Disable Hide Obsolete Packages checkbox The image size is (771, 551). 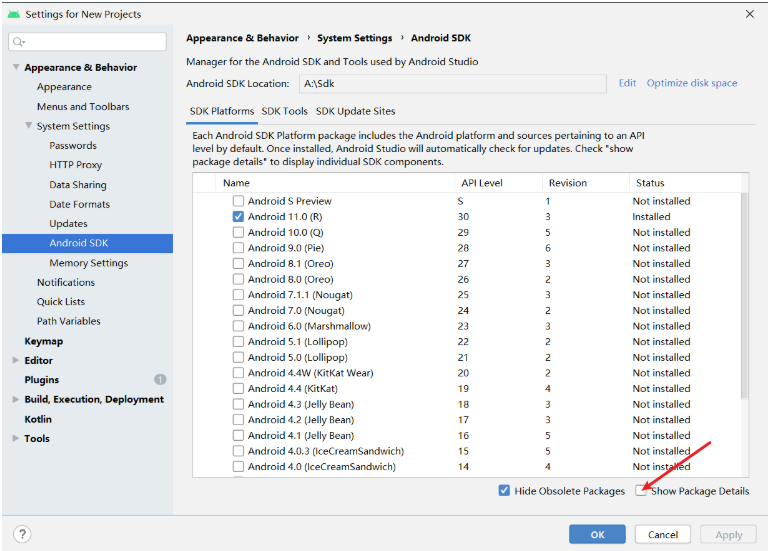click(x=504, y=491)
